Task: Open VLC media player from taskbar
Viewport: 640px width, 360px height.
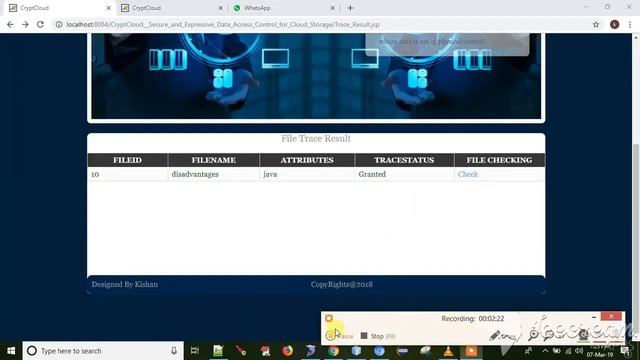Action: point(448,351)
